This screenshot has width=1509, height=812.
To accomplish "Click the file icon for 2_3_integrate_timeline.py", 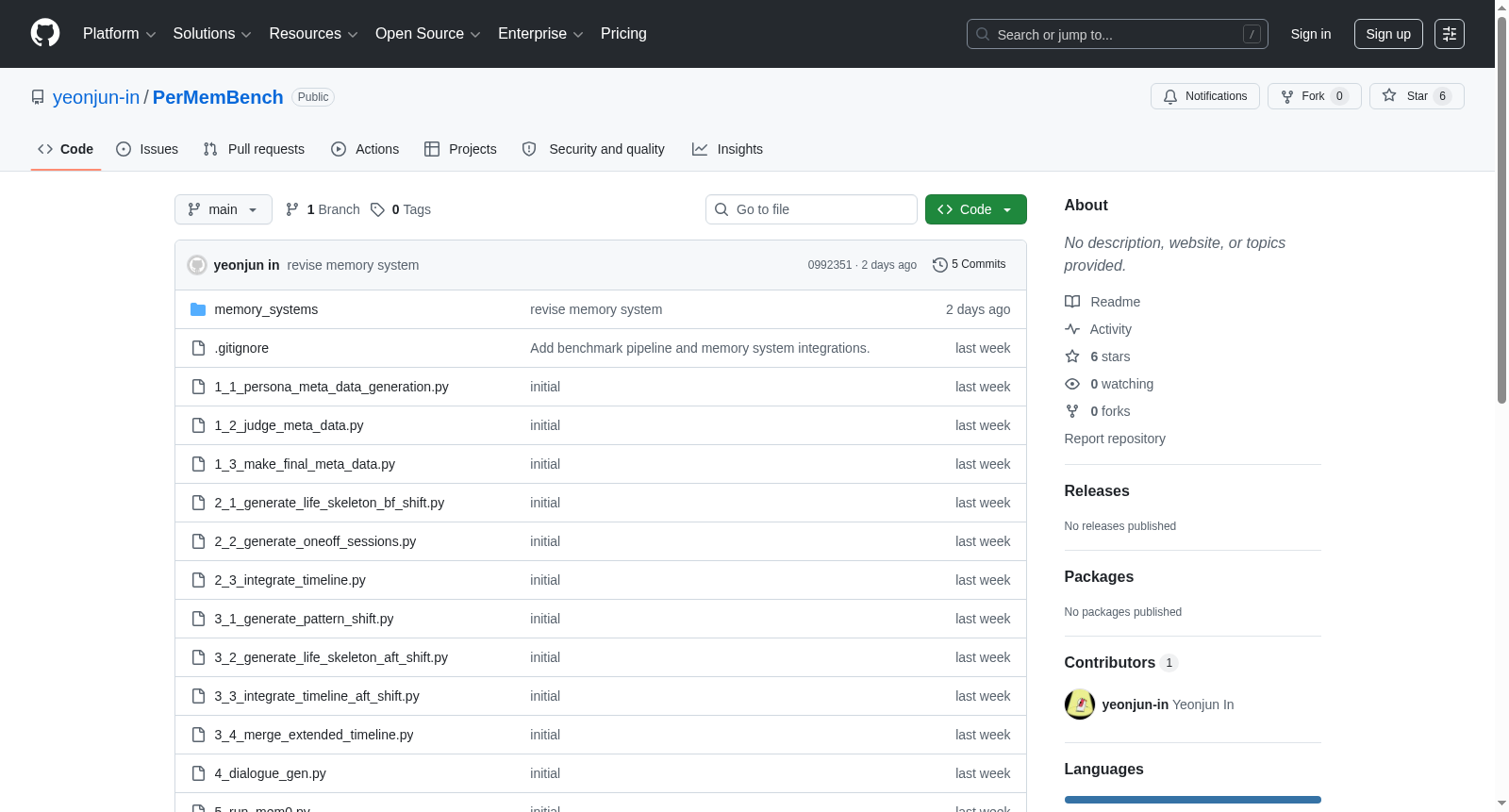I will coord(198,580).
